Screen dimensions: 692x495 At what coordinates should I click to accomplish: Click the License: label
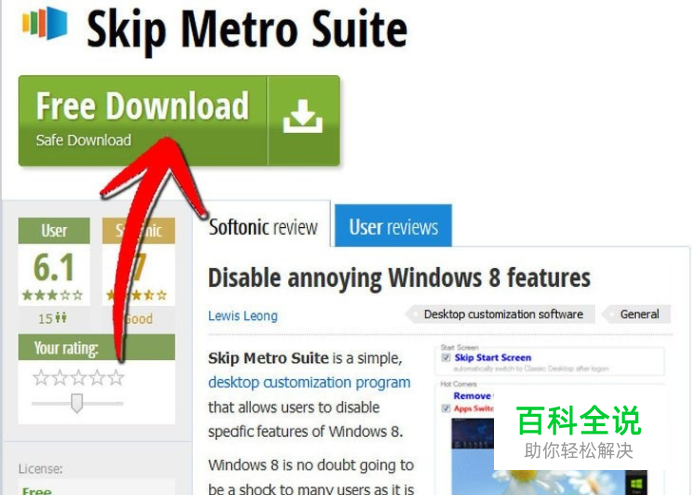pyautogui.click(x=41, y=469)
